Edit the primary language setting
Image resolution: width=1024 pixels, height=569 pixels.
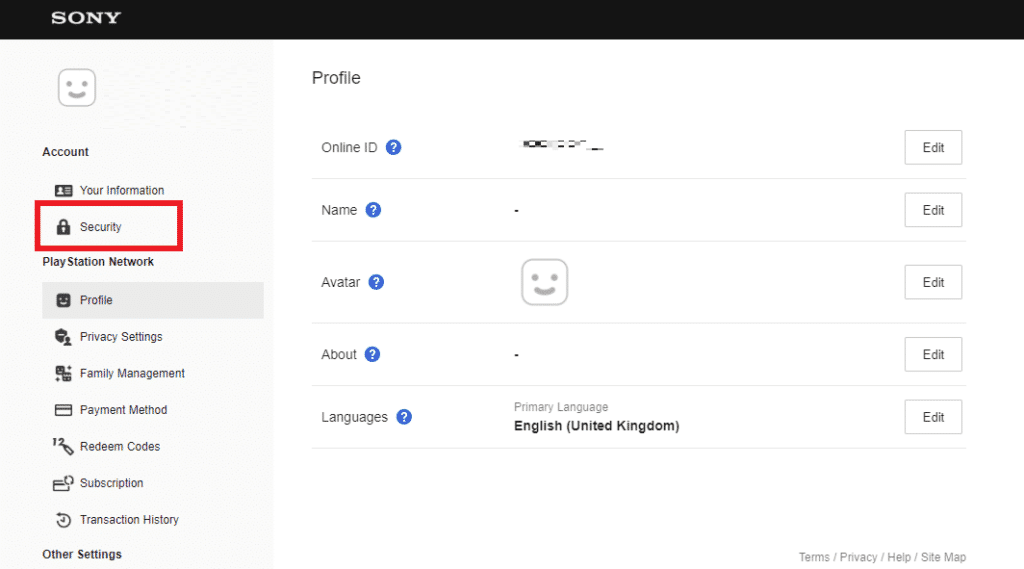(x=933, y=417)
